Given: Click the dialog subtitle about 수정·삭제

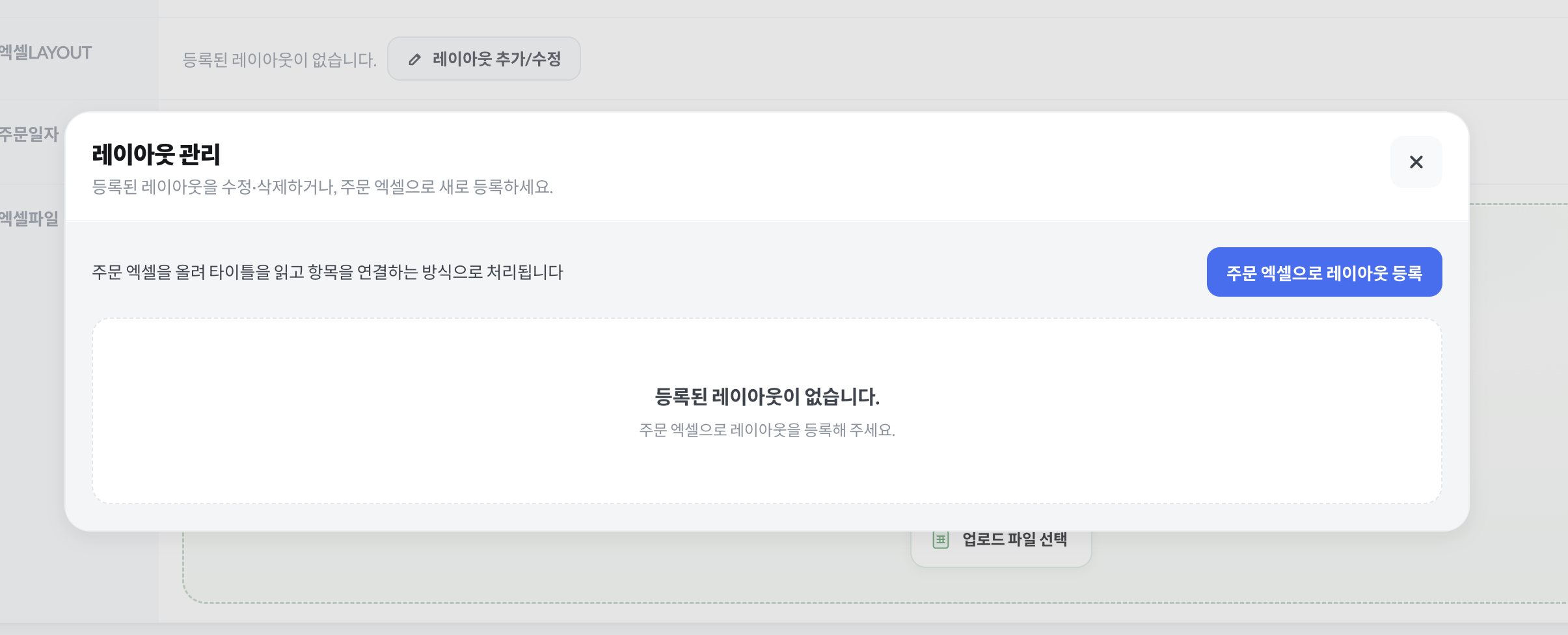Looking at the screenshot, I should click(323, 187).
